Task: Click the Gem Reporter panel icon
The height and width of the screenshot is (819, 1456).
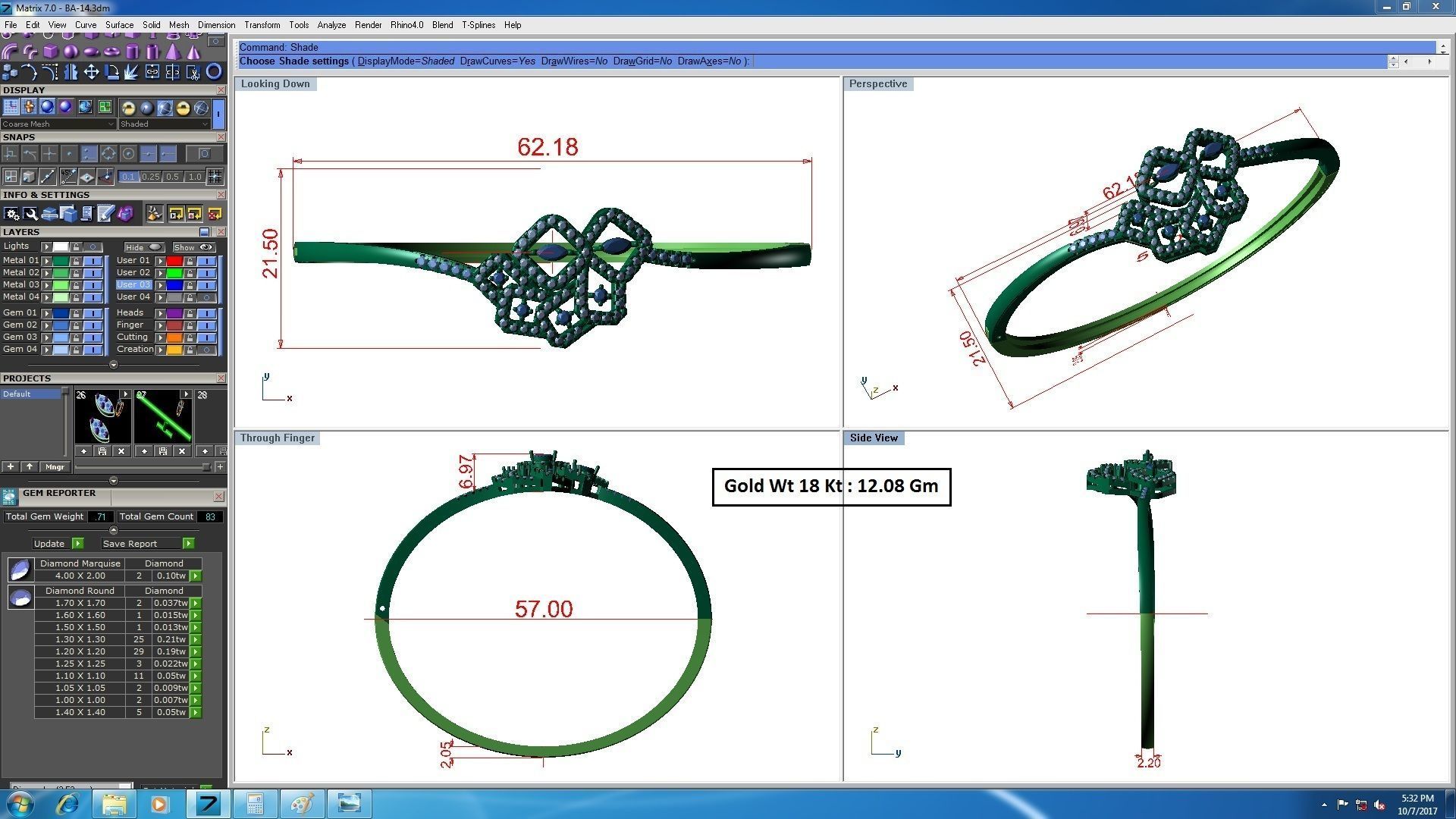Action: pos(9,497)
